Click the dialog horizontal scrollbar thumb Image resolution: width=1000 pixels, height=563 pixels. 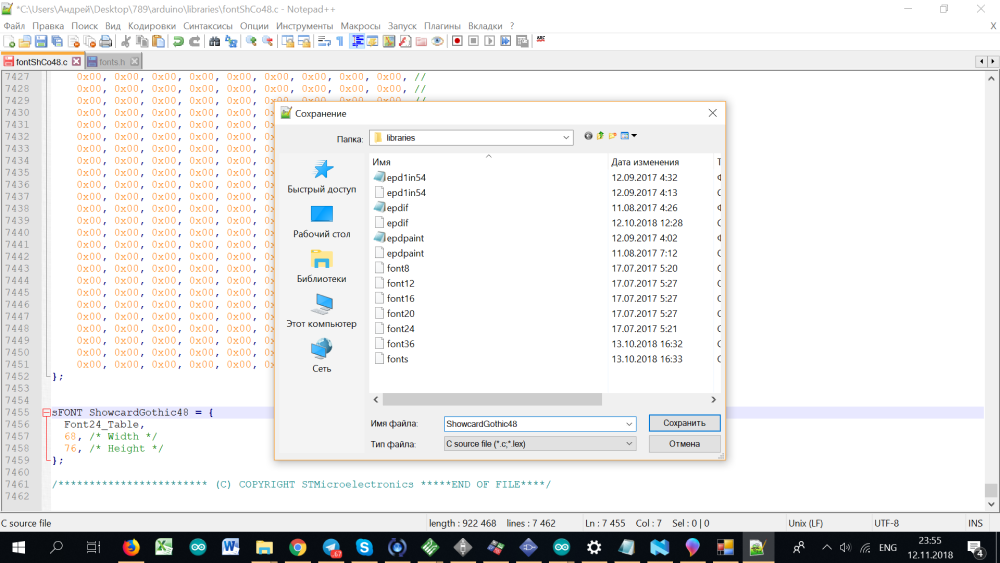click(x=492, y=399)
